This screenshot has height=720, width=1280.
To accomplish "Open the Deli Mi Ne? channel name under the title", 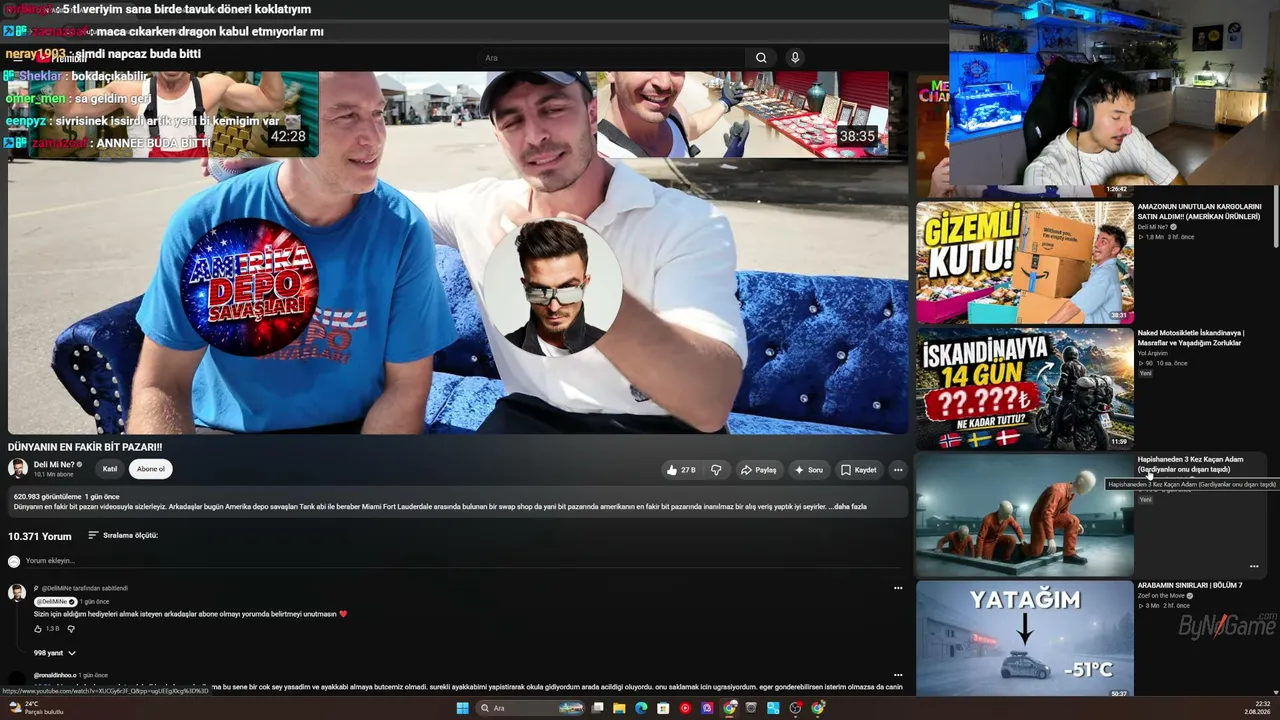I will pyautogui.click(x=54, y=465).
